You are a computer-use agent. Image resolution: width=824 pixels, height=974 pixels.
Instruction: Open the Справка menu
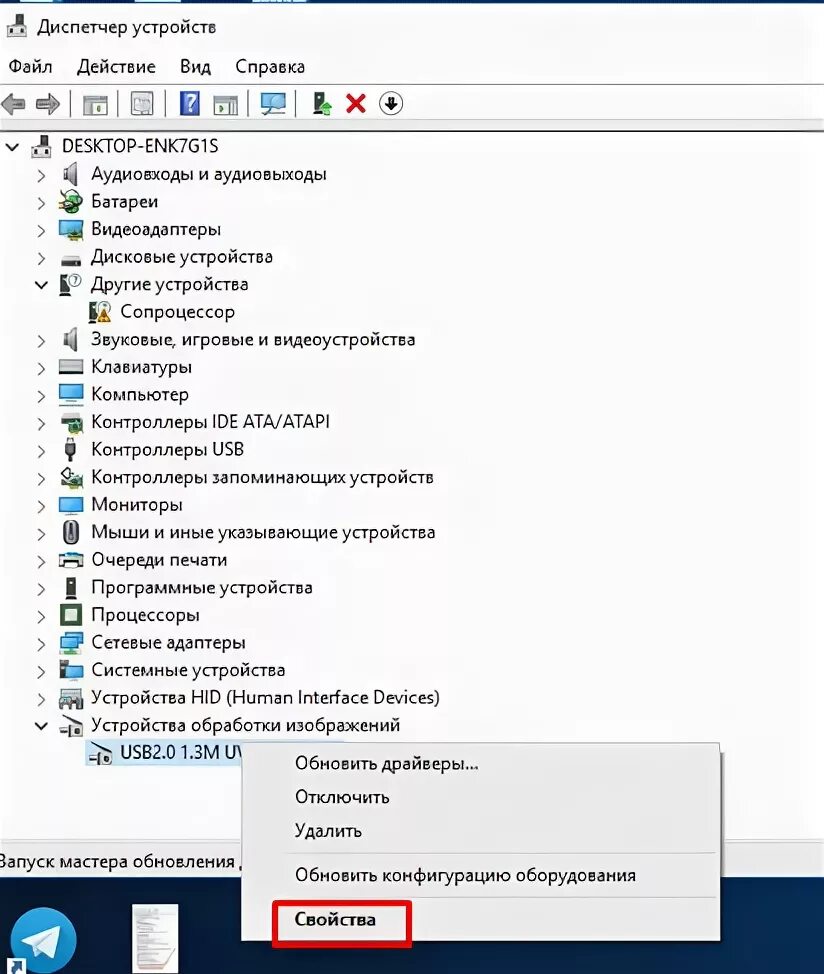pos(269,66)
